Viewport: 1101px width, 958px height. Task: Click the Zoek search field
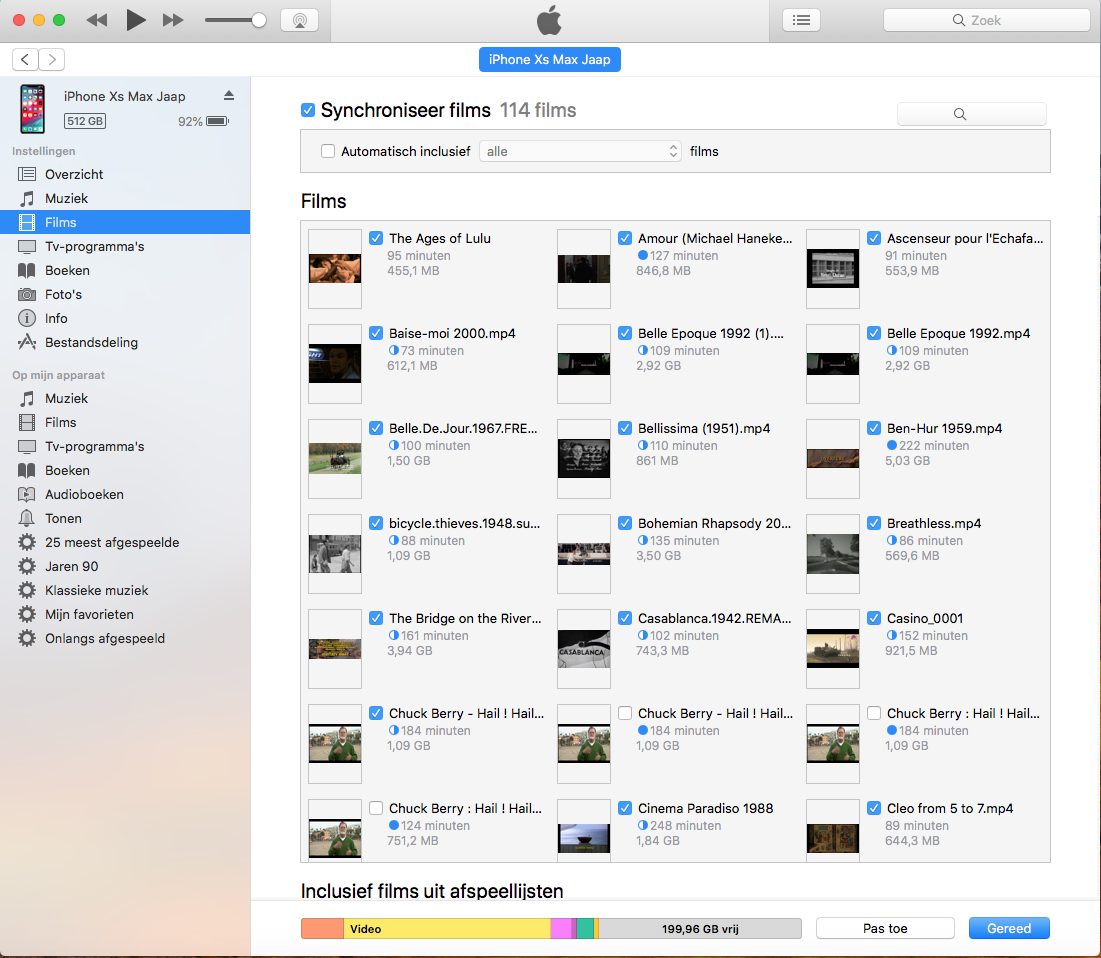(x=986, y=20)
